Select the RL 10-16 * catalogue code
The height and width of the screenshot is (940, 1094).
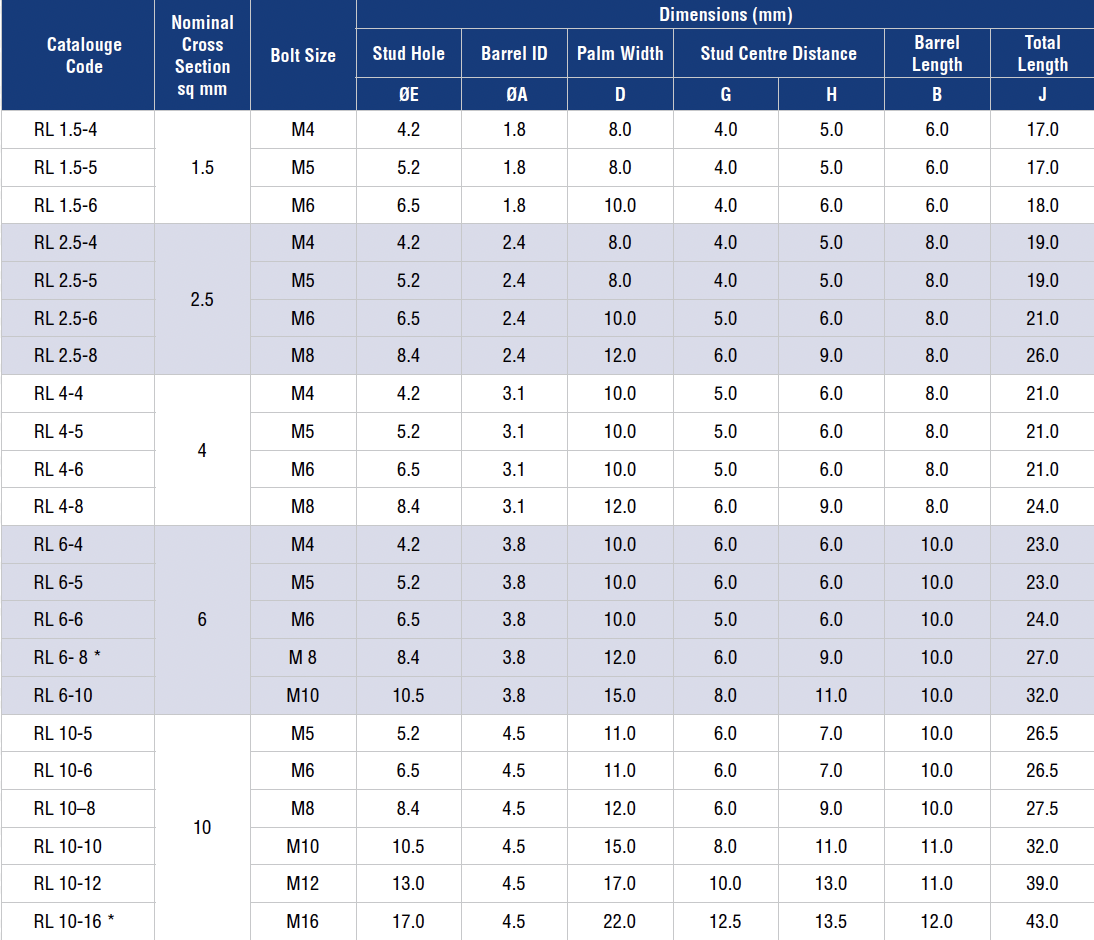click(74, 921)
